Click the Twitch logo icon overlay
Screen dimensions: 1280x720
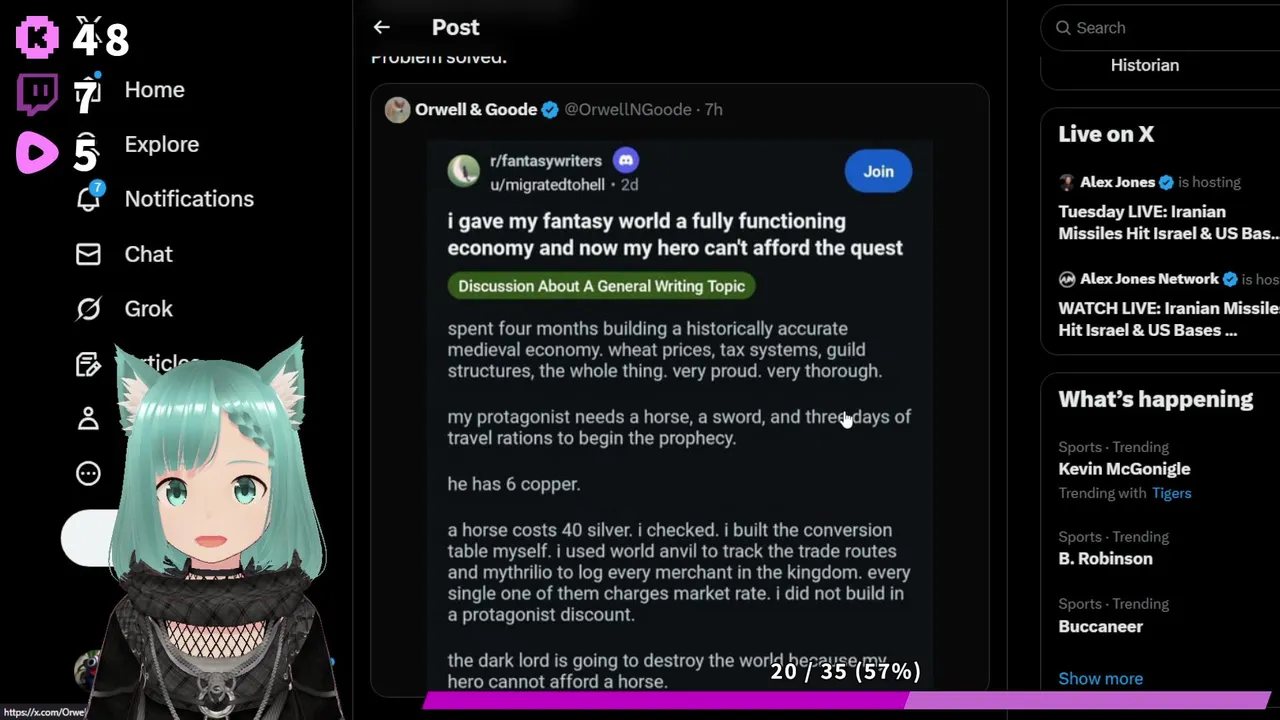point(37,95)
